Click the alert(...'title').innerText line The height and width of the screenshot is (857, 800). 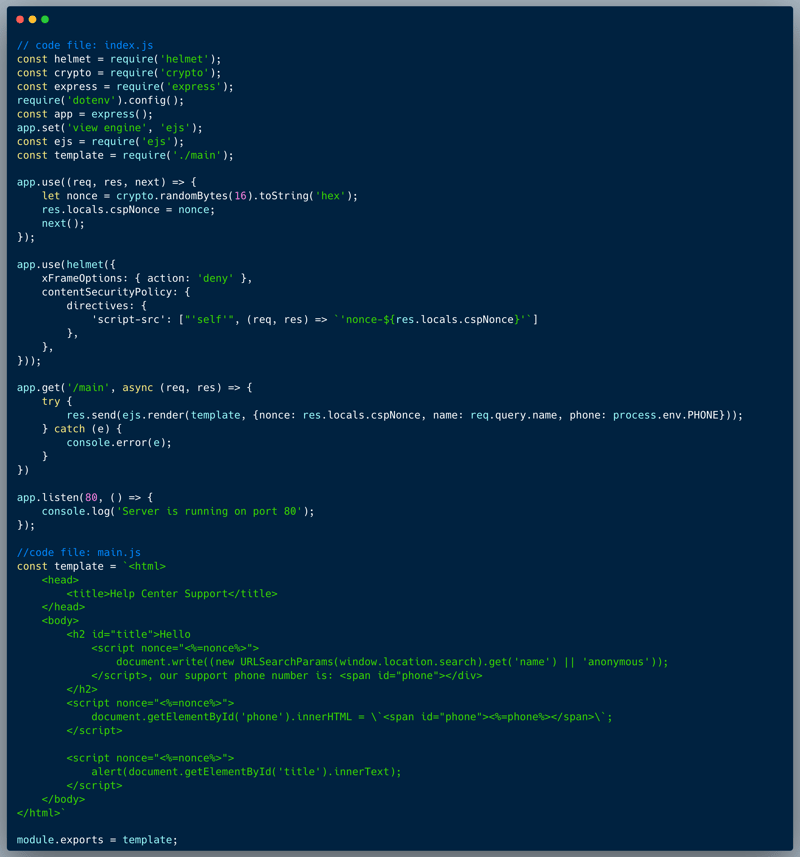click(x=246, y=772)
